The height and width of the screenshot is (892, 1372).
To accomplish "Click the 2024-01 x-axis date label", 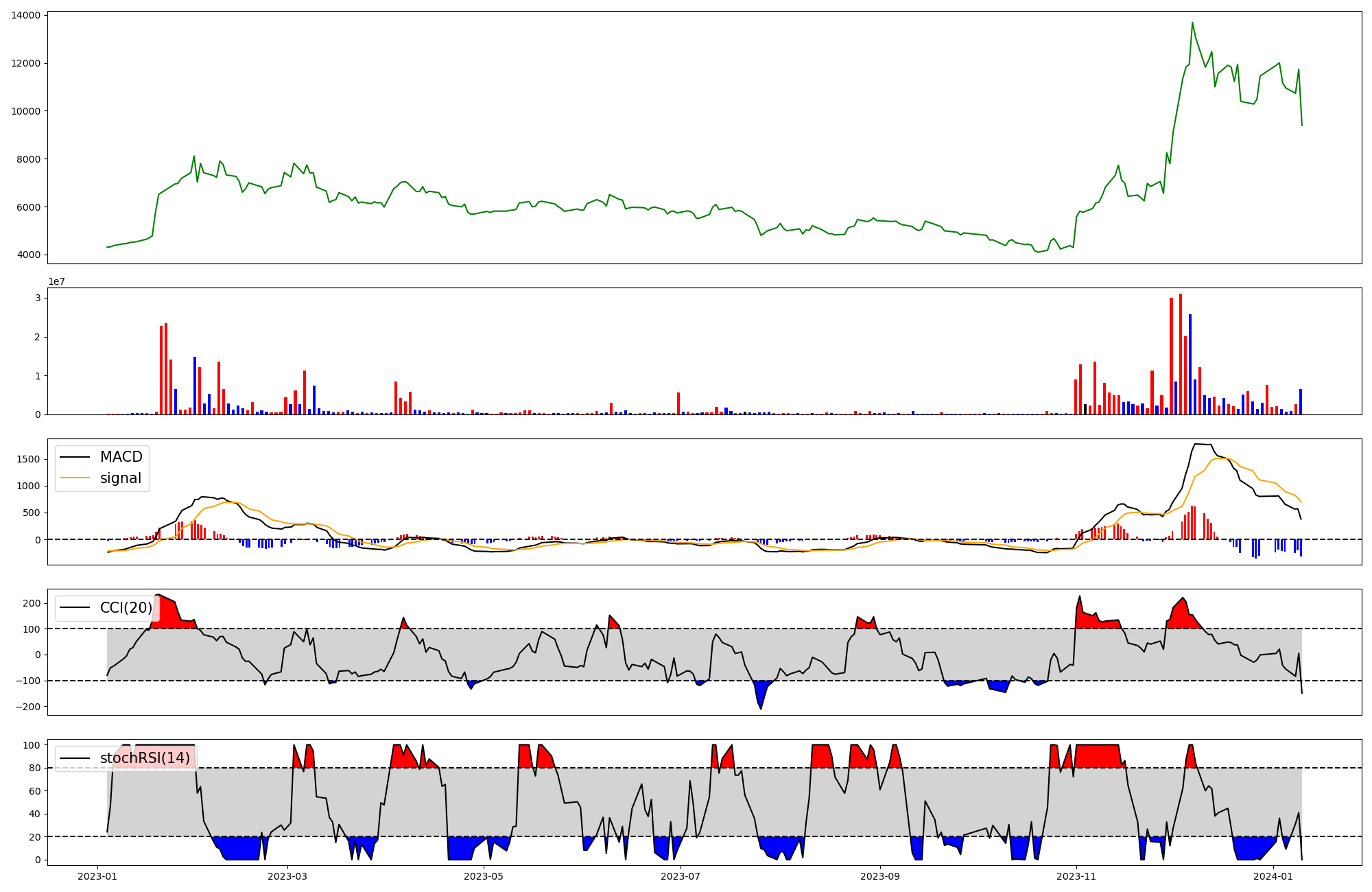I will pyautogui.click(x=1273, y=876).
